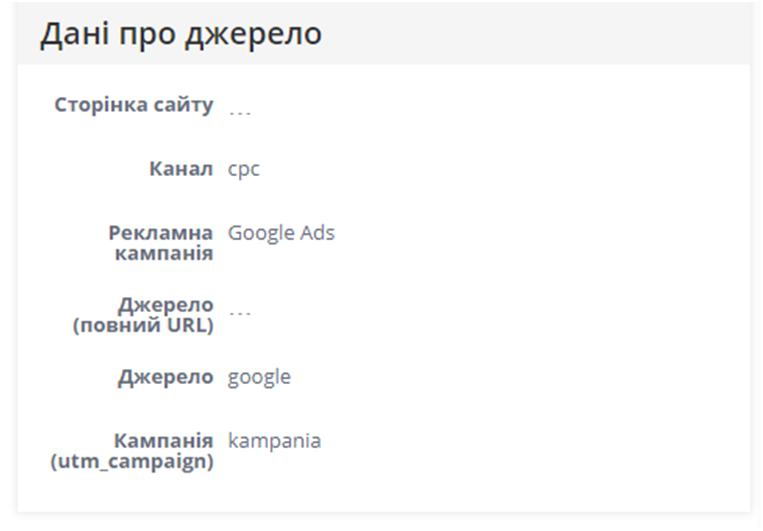763x531 pixels.
Task: Select the ellipsis value beside Сторінка сайту
Action: 240,110
